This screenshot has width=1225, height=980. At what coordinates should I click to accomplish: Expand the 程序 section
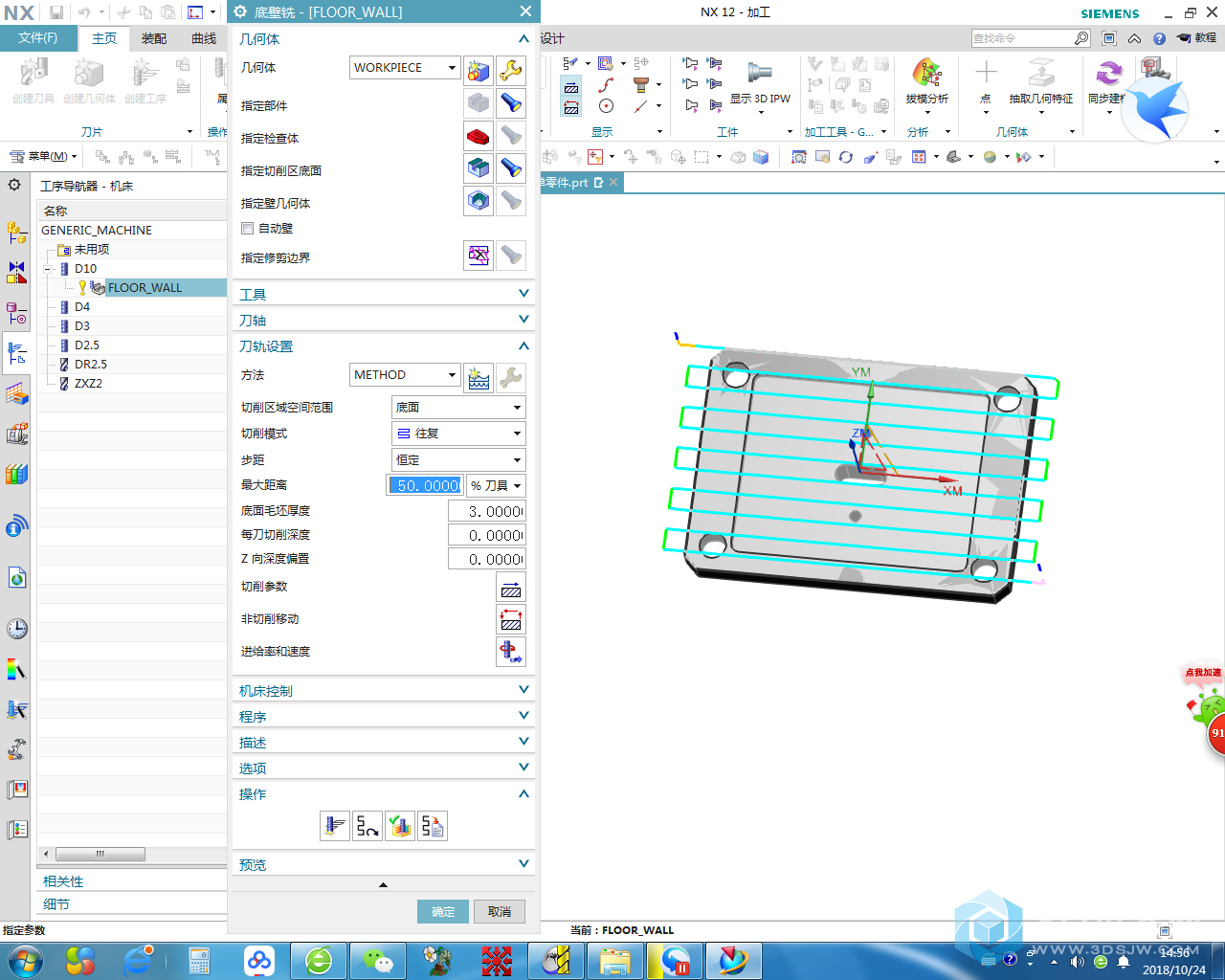(x=384, y=716)
